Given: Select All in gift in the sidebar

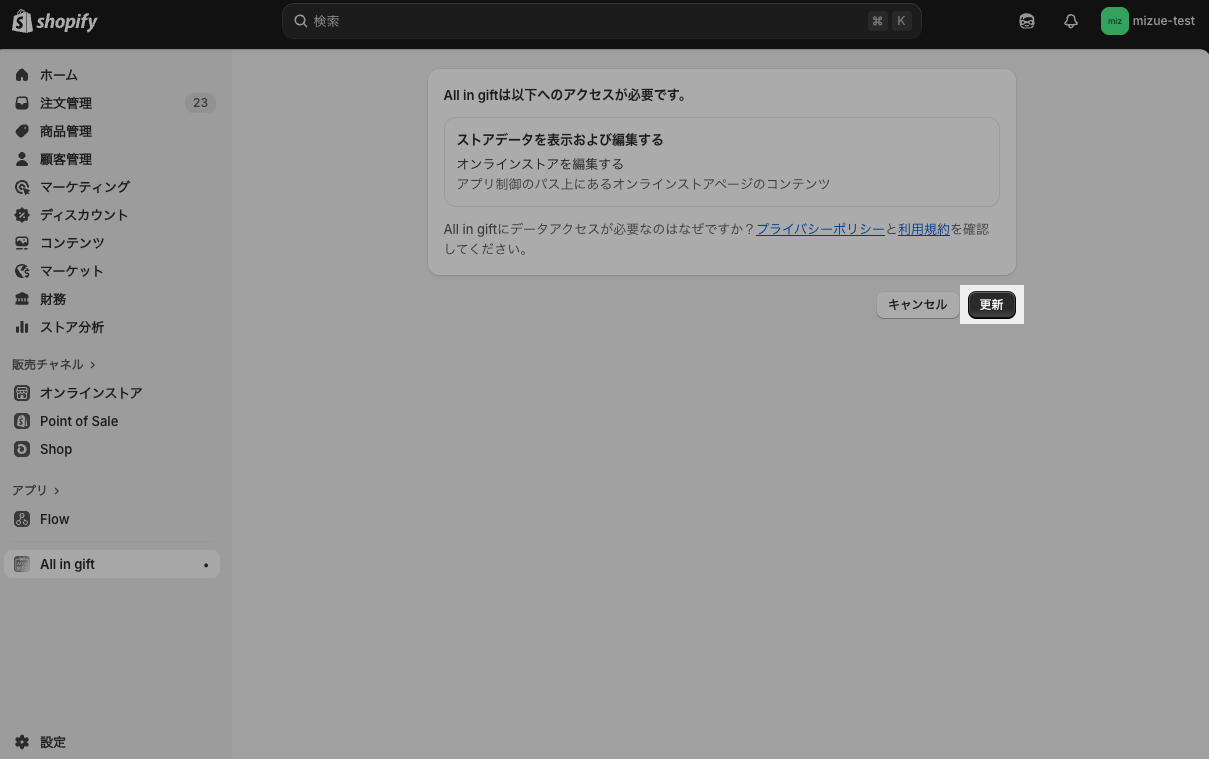Looking at the screenshot, I should (x=112, y=564).
